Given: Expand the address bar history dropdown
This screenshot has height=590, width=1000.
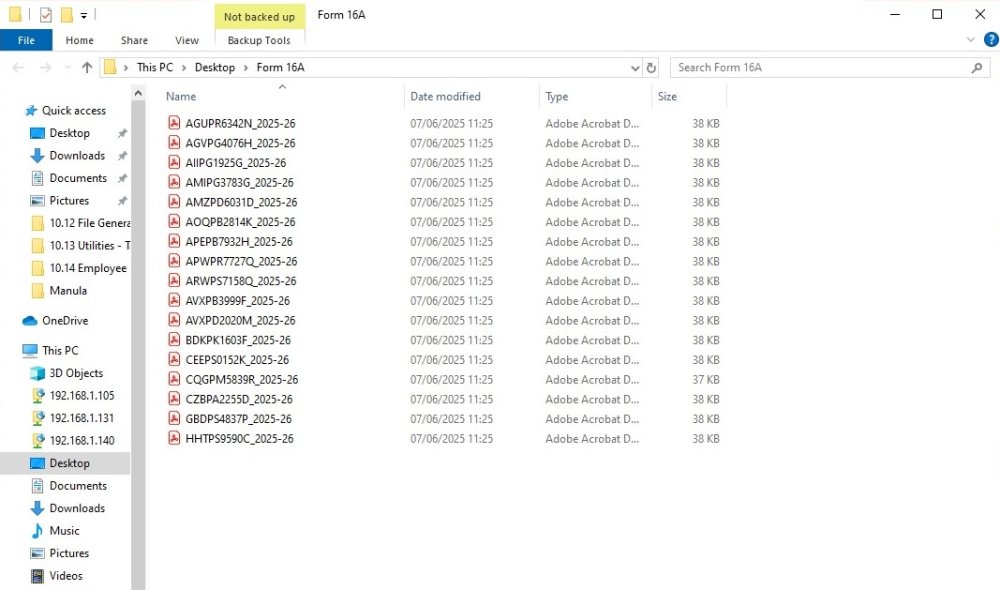Looking at the screenshot, I should 636,68.
